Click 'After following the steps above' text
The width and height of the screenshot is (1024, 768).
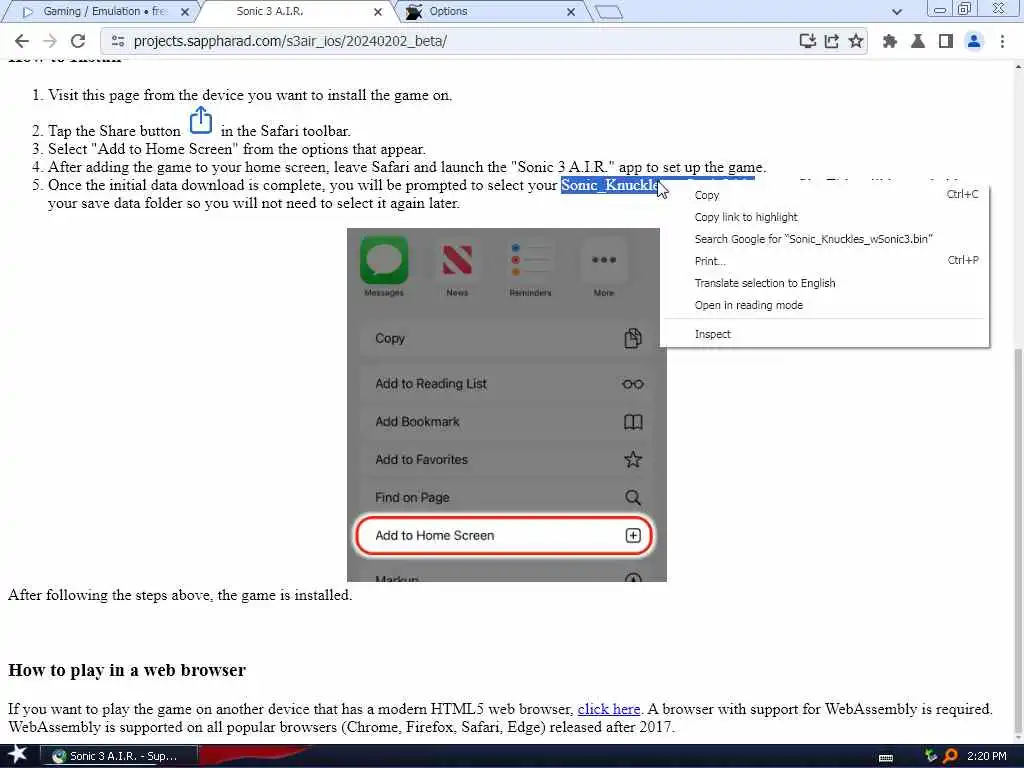pos(180,595)
